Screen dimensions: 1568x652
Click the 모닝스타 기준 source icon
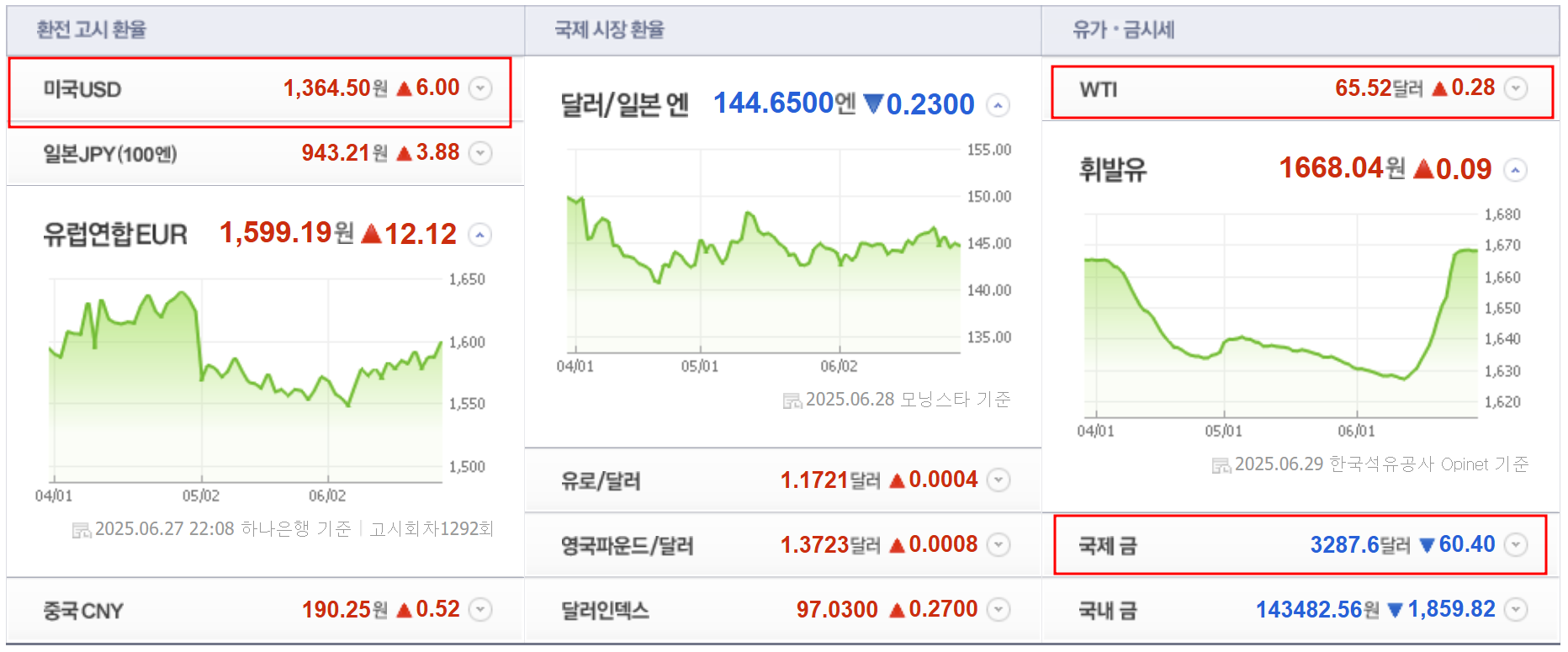click(x=792, y=400)
